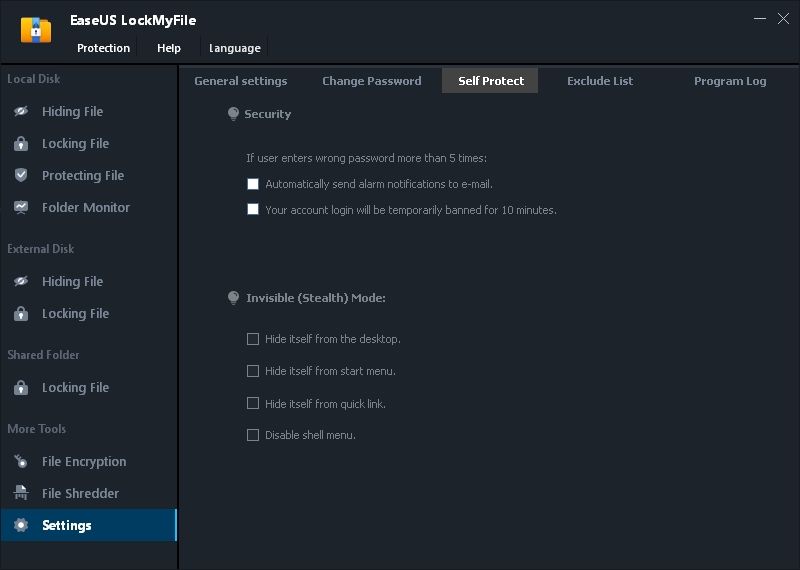The width and height of the screenshot is (800, 570).
Task: Click the key icon beside File Encryption
Action: pyautogui.click(x=21, y=461)
